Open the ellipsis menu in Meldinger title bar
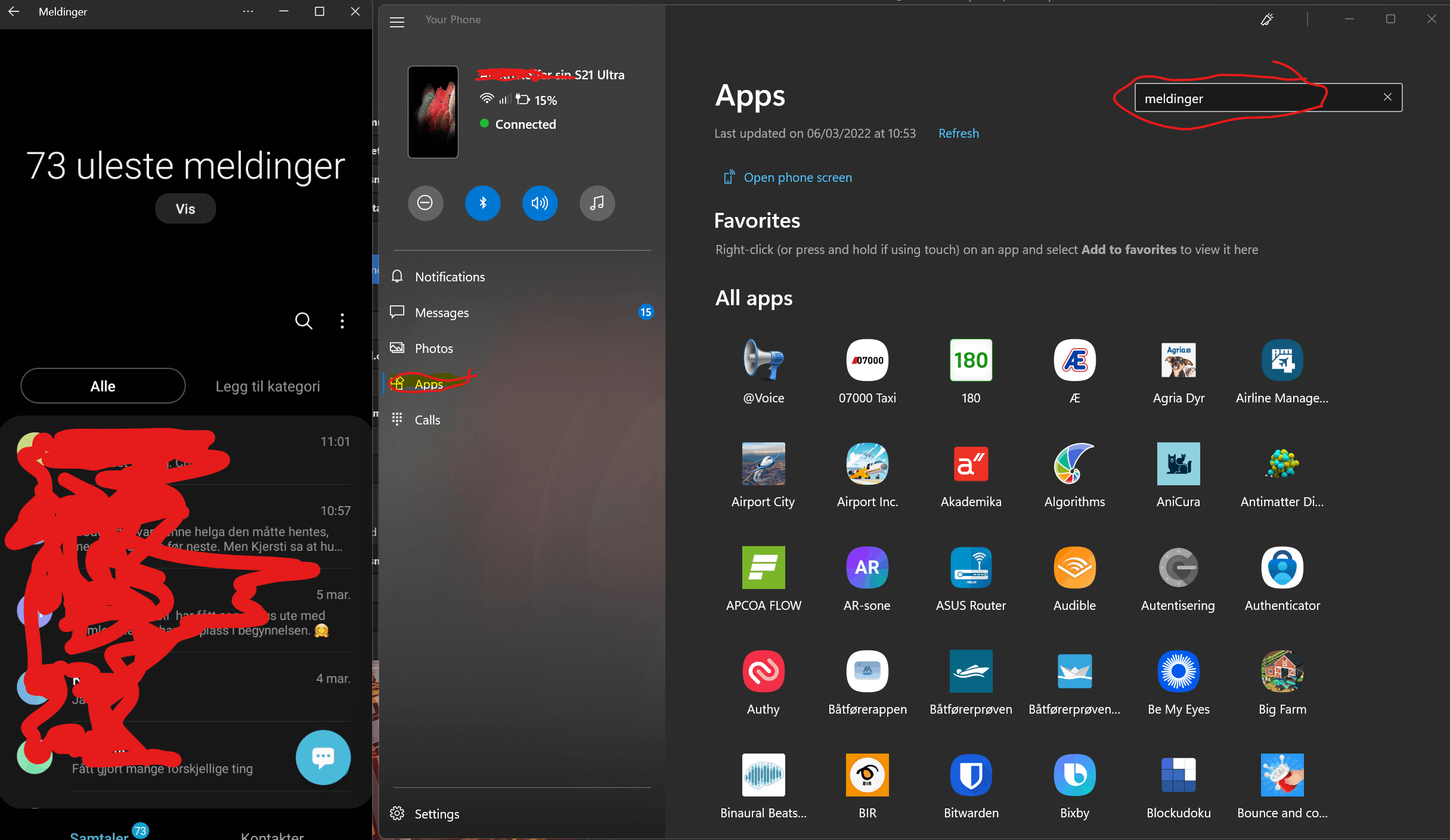This screenshot has width=1450, height=840. coord(248,11)
